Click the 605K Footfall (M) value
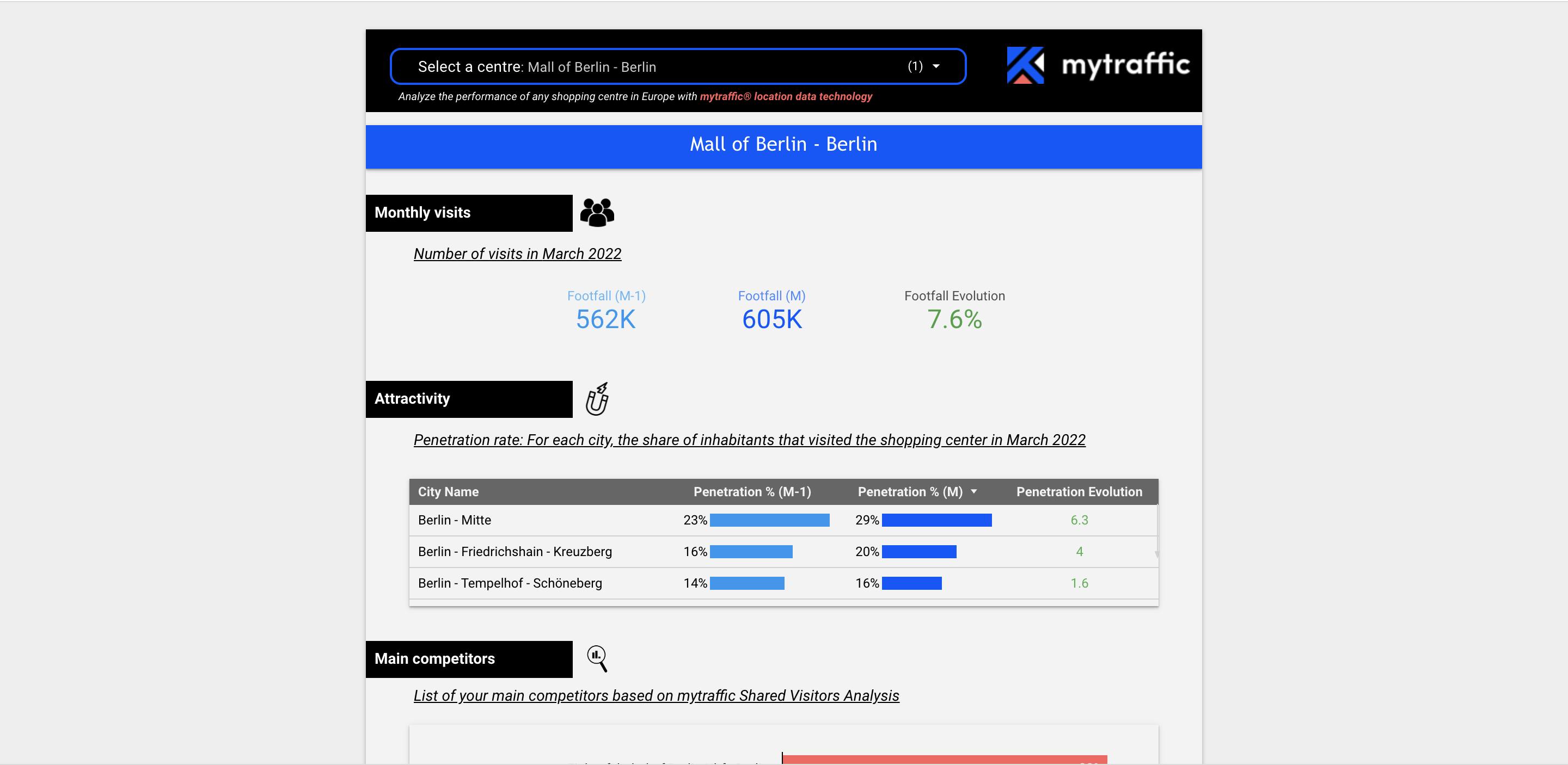The height and width of the screenshot is (765, 1568). (x=772, y=319)
